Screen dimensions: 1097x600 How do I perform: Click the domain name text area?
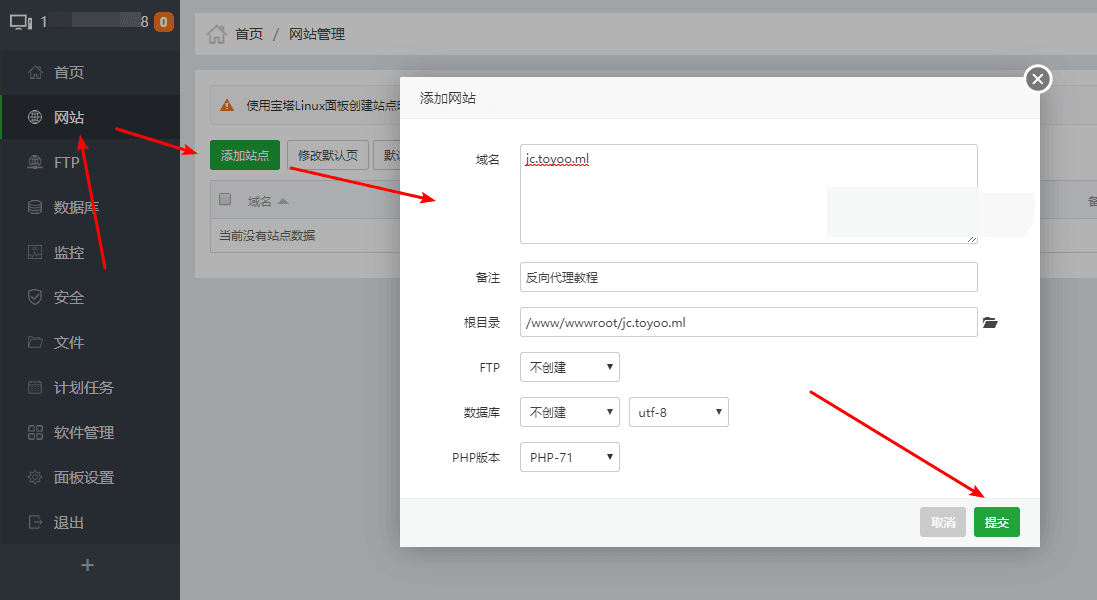point(748,194)
